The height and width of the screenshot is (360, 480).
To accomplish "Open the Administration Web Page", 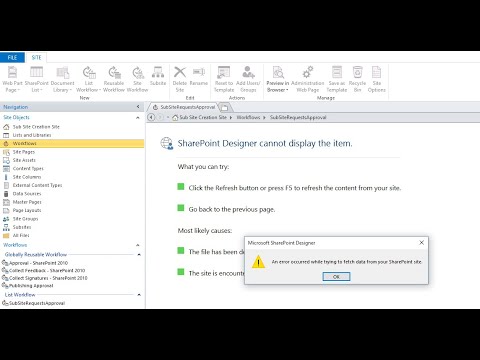I will tap(308, 79).
